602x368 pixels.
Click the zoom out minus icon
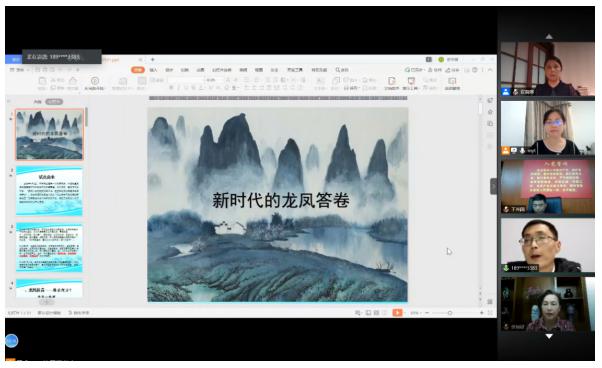[x=427, y=313]
